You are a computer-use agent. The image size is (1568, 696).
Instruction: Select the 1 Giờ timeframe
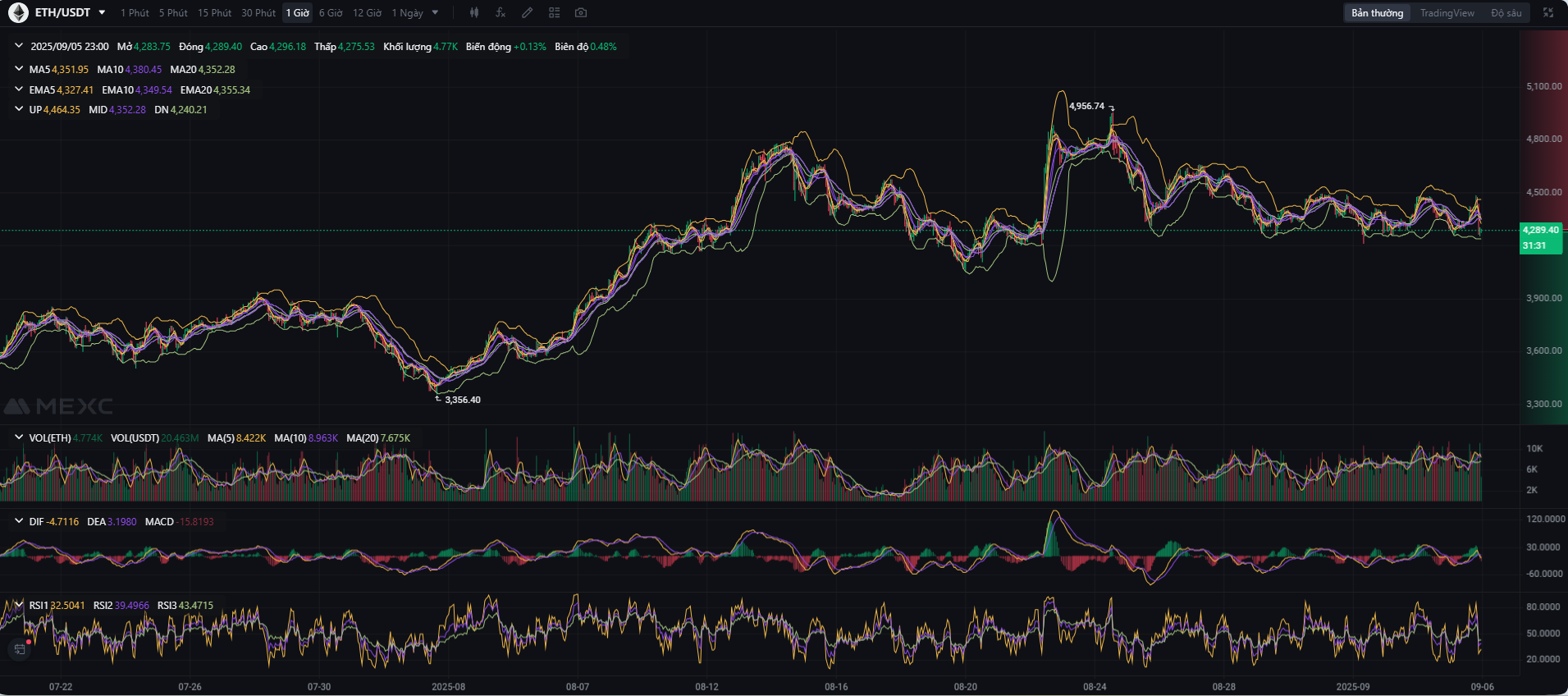(298, 13)
